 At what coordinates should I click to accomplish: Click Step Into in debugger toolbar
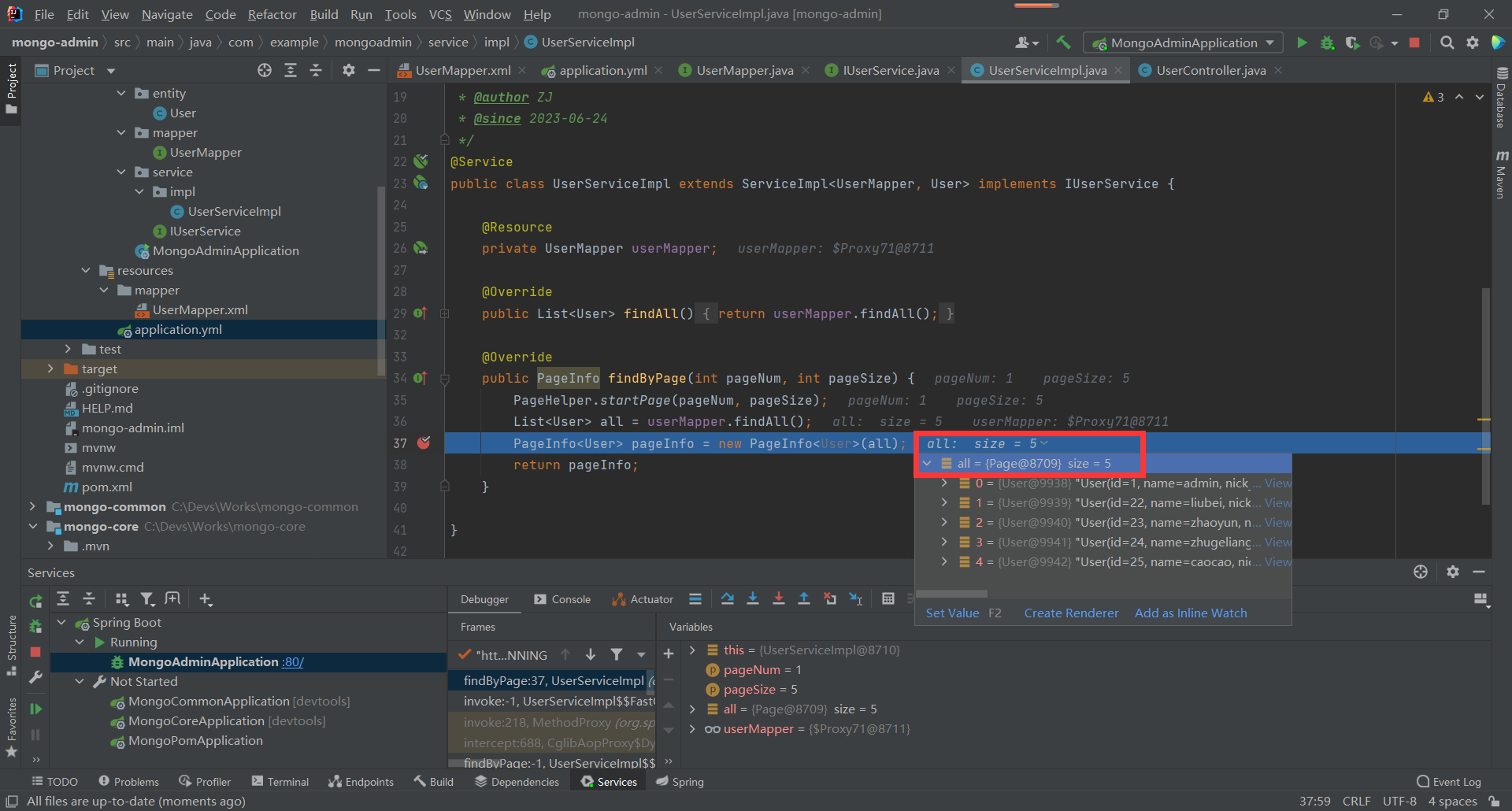click(753, 599)
